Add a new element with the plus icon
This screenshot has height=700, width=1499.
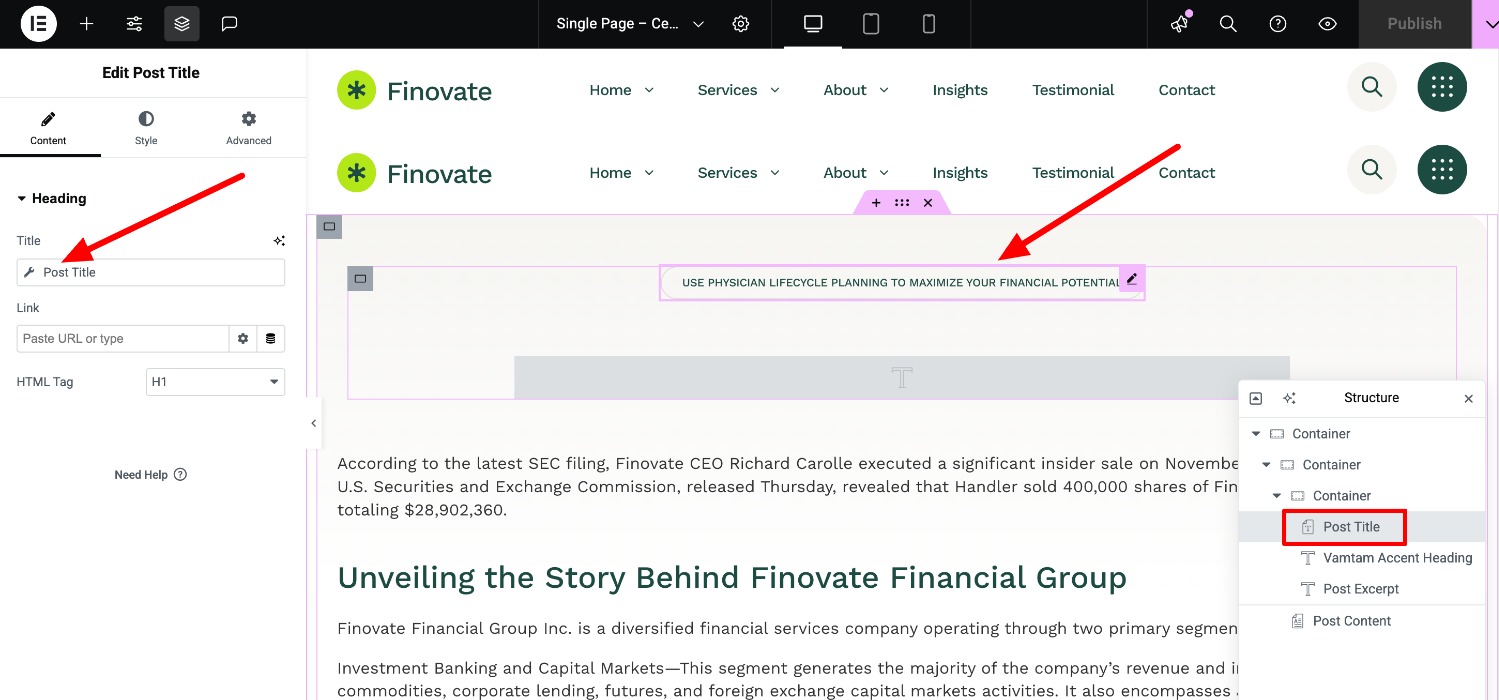click(87, 23)
